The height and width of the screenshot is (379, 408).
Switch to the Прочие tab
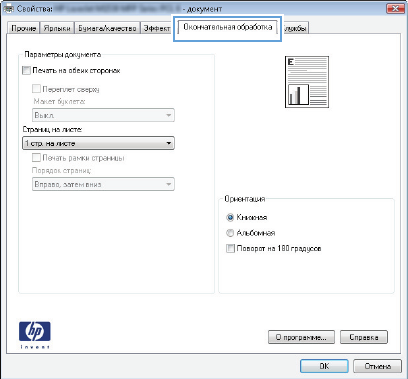click(x=23, y=28)
